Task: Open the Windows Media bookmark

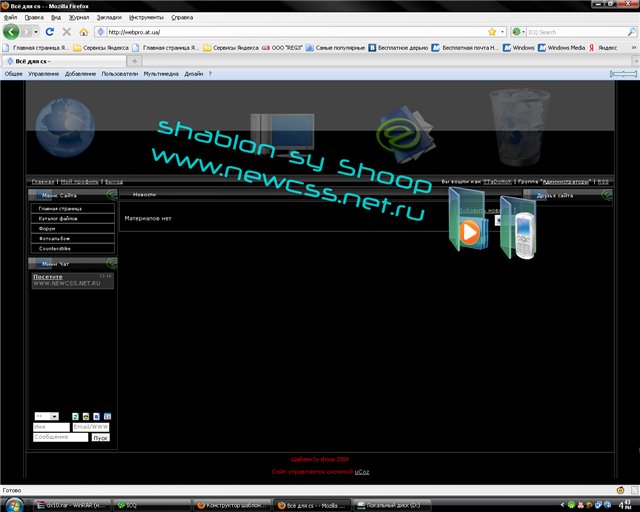Action: 562,48
